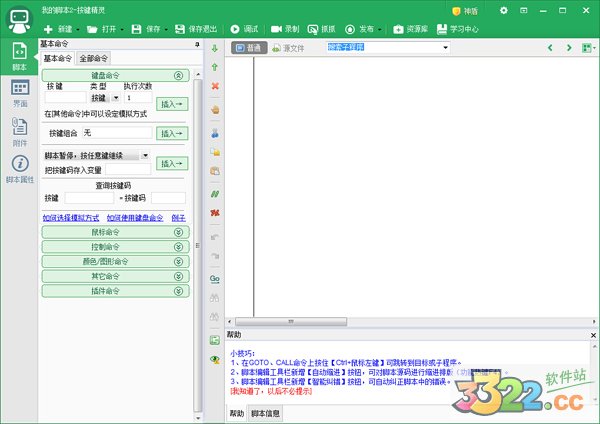Open the 附件 attachments sidebar icon
Screen dimensions: 600x424
(19, 130)
